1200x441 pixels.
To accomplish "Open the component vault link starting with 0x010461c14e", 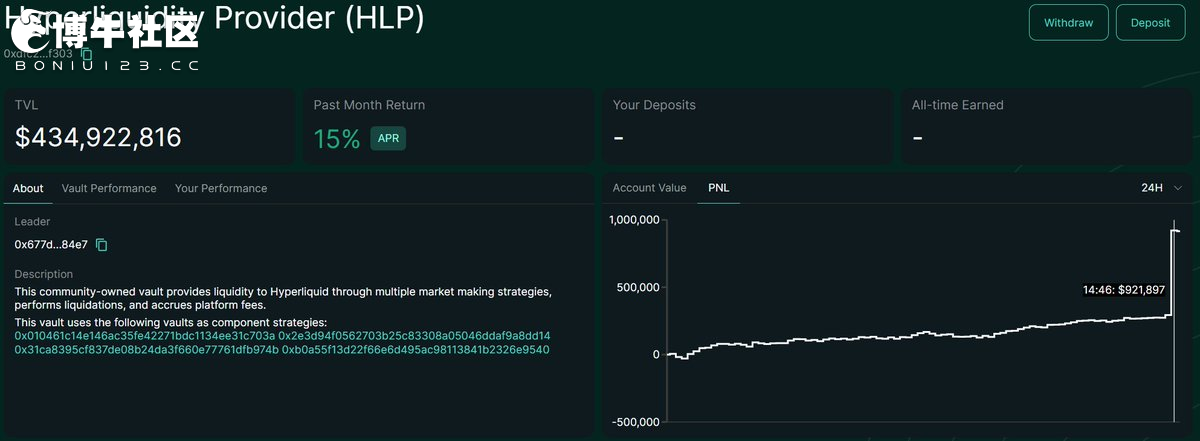I will point(144,336).
